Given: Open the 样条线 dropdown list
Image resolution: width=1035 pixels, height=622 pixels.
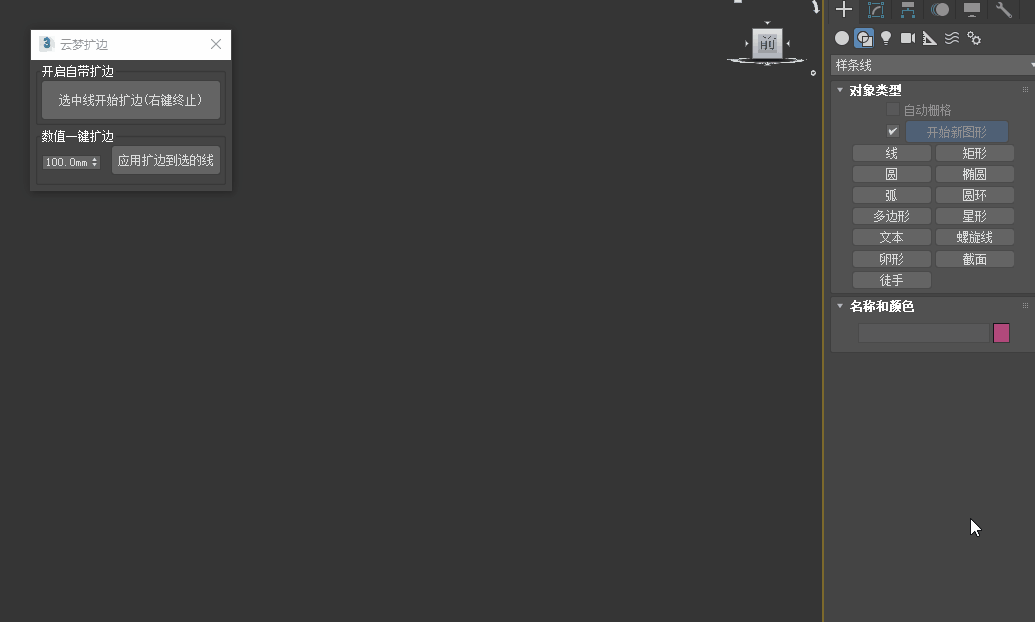Looking at the screenshot, I should click(x=932, y=65).
